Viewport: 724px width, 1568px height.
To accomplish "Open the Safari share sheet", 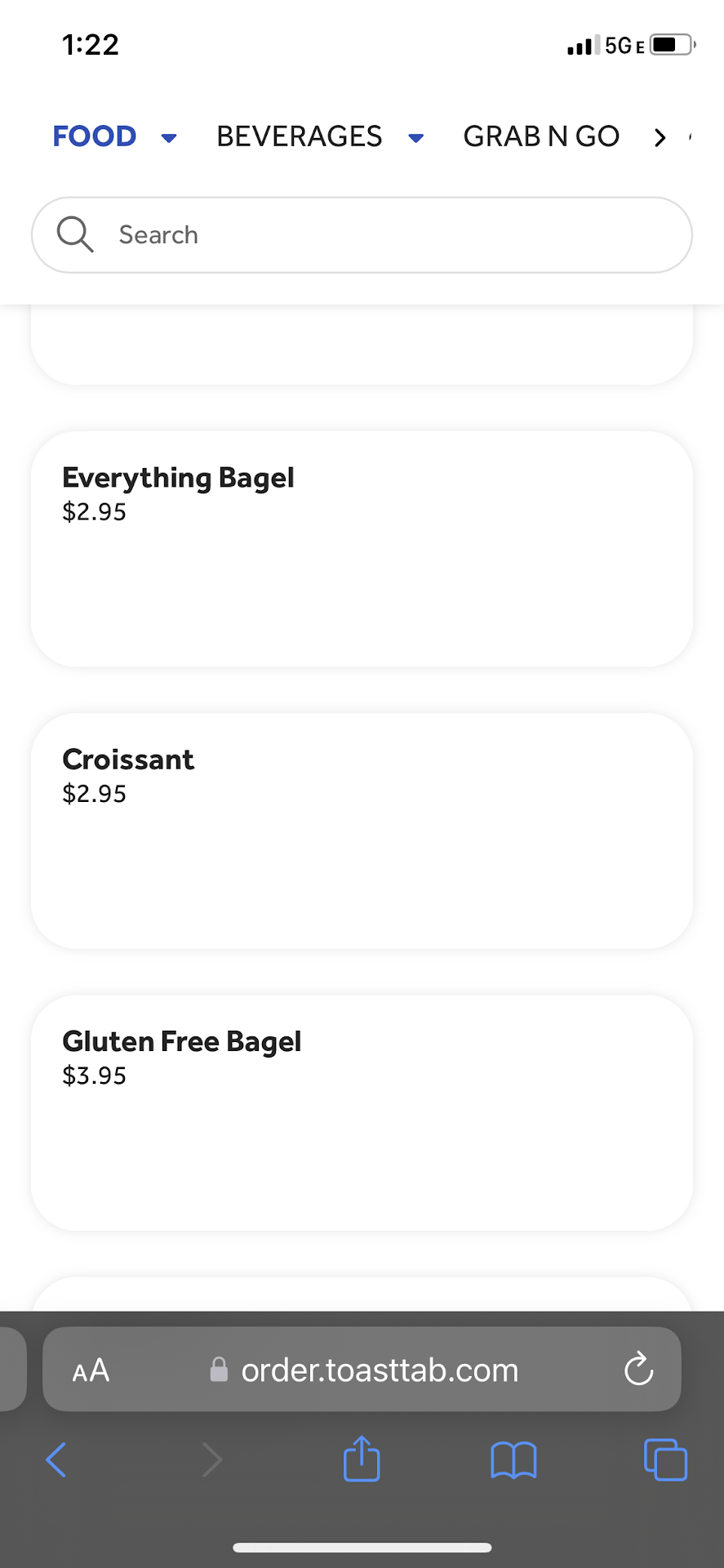I will pyautogui.click(x=362, y=1459).
